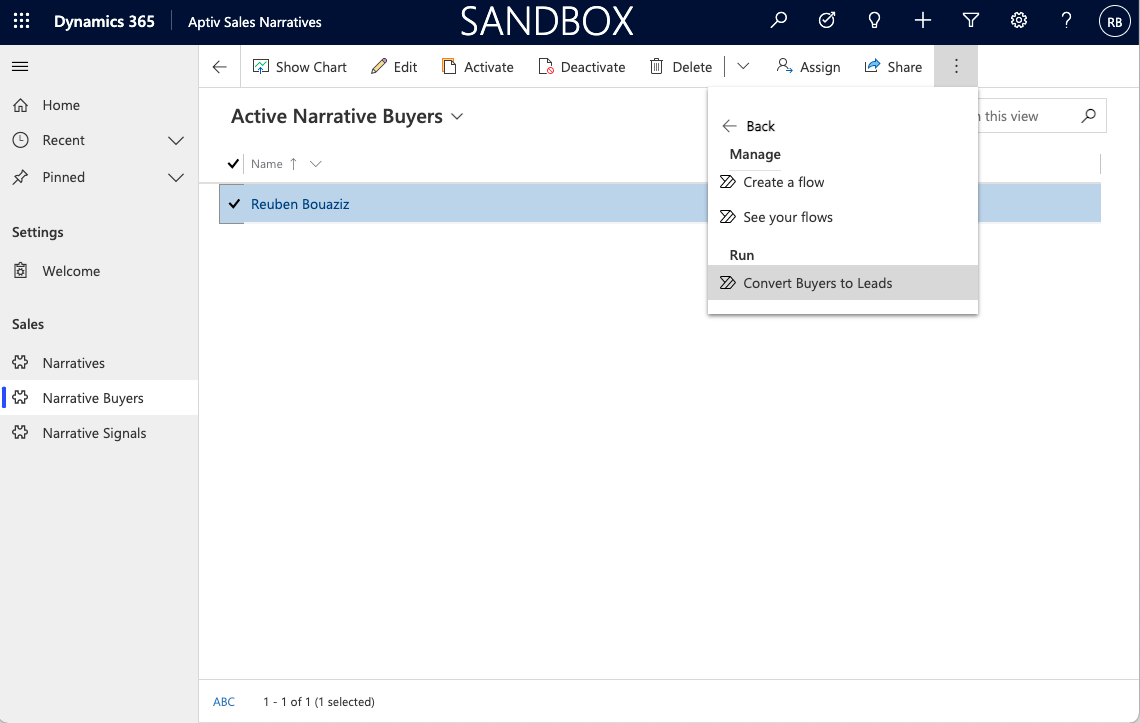Screen dimensions: 1140x723
Task: Select See your flows menu item
Action: tap(843, 217)
